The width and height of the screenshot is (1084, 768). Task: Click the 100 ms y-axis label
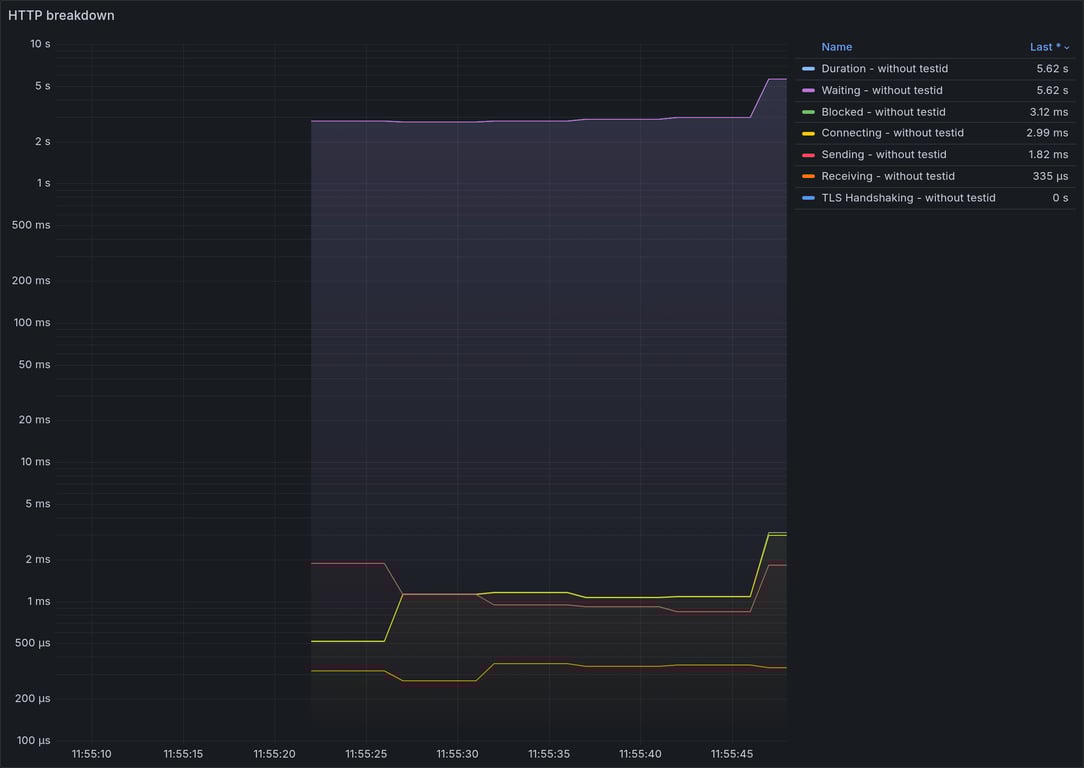(32, 322)
